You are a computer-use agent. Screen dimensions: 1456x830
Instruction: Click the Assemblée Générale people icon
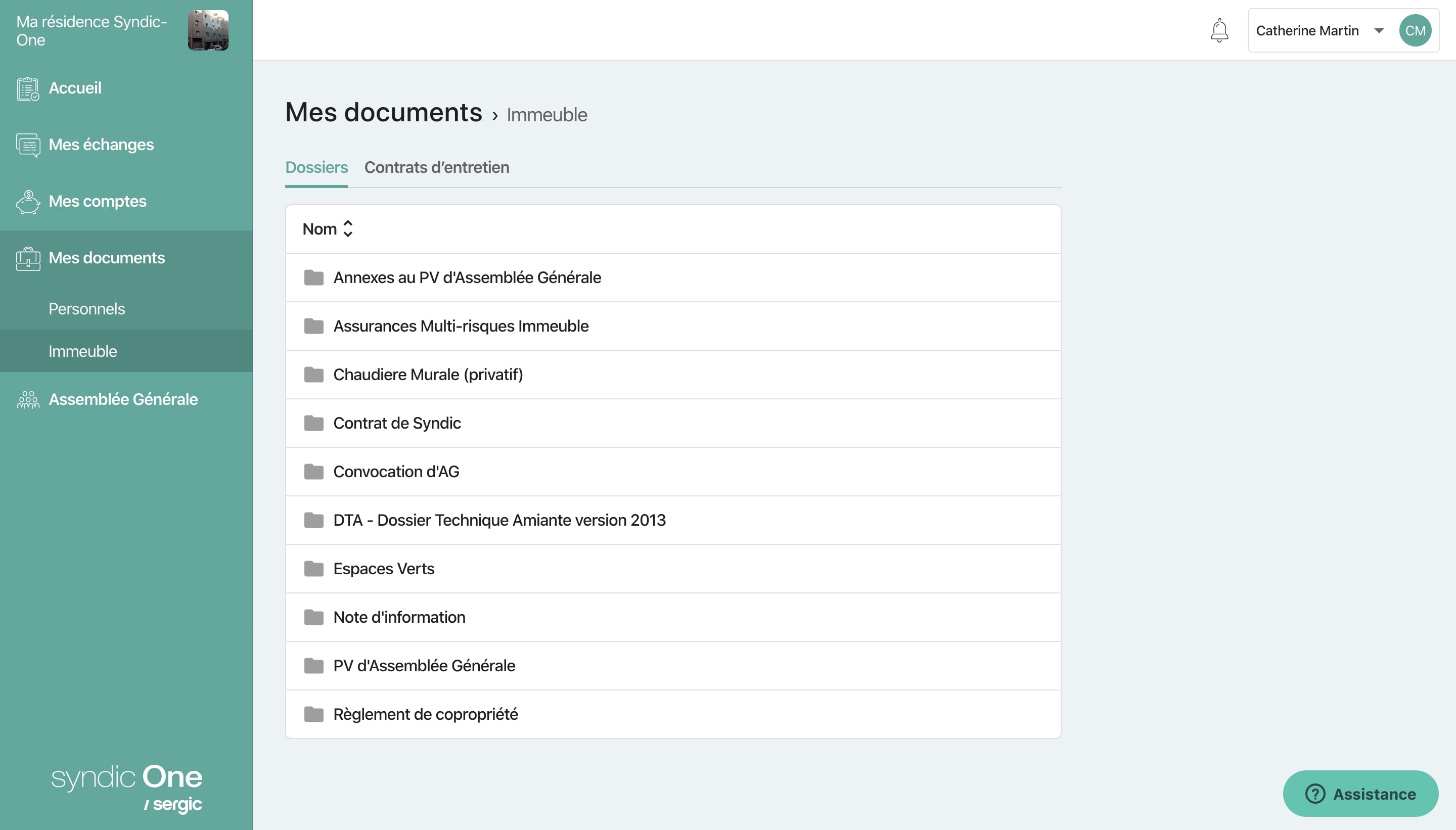point(27,400)
